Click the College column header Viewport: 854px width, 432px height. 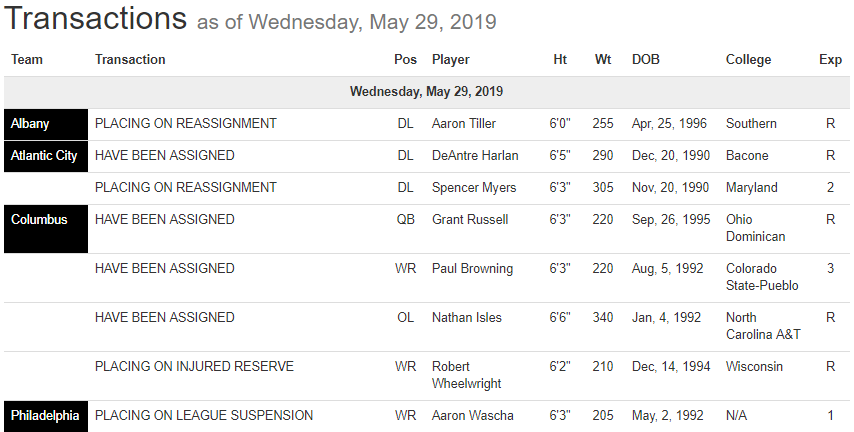click(748, 60)
